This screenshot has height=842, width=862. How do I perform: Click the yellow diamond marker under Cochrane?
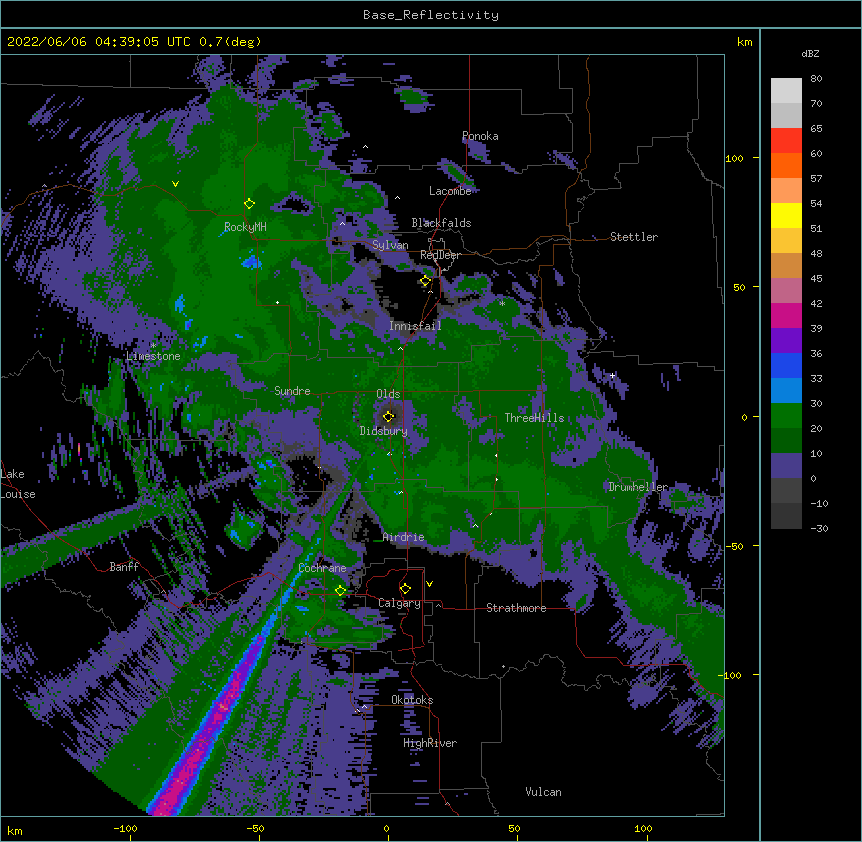[x=340, y=591]
